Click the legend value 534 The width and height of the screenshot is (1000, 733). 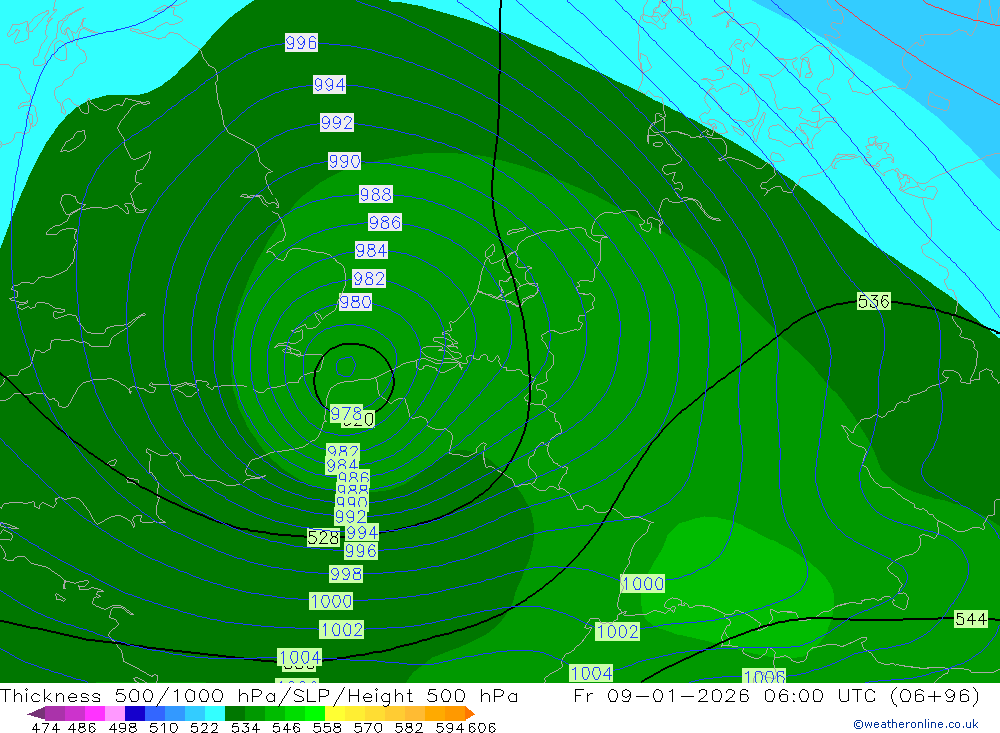coord(246,727)
